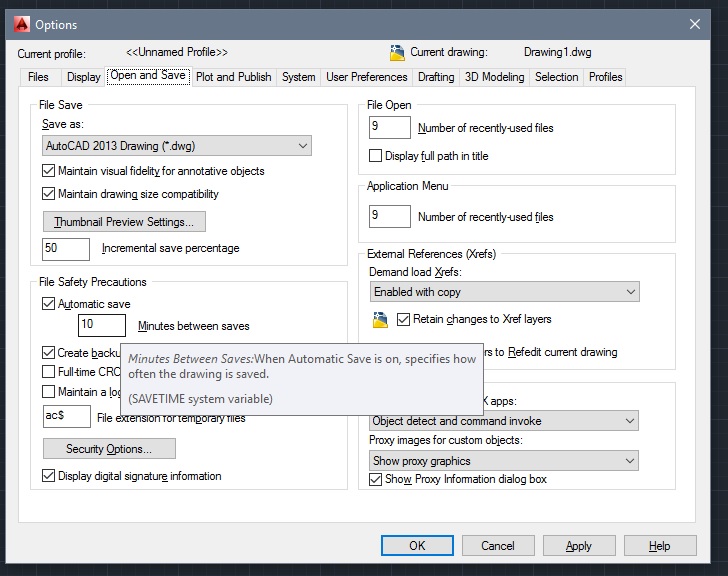Uncheck Show Proxy Information dialog box

tap(376, 479)
